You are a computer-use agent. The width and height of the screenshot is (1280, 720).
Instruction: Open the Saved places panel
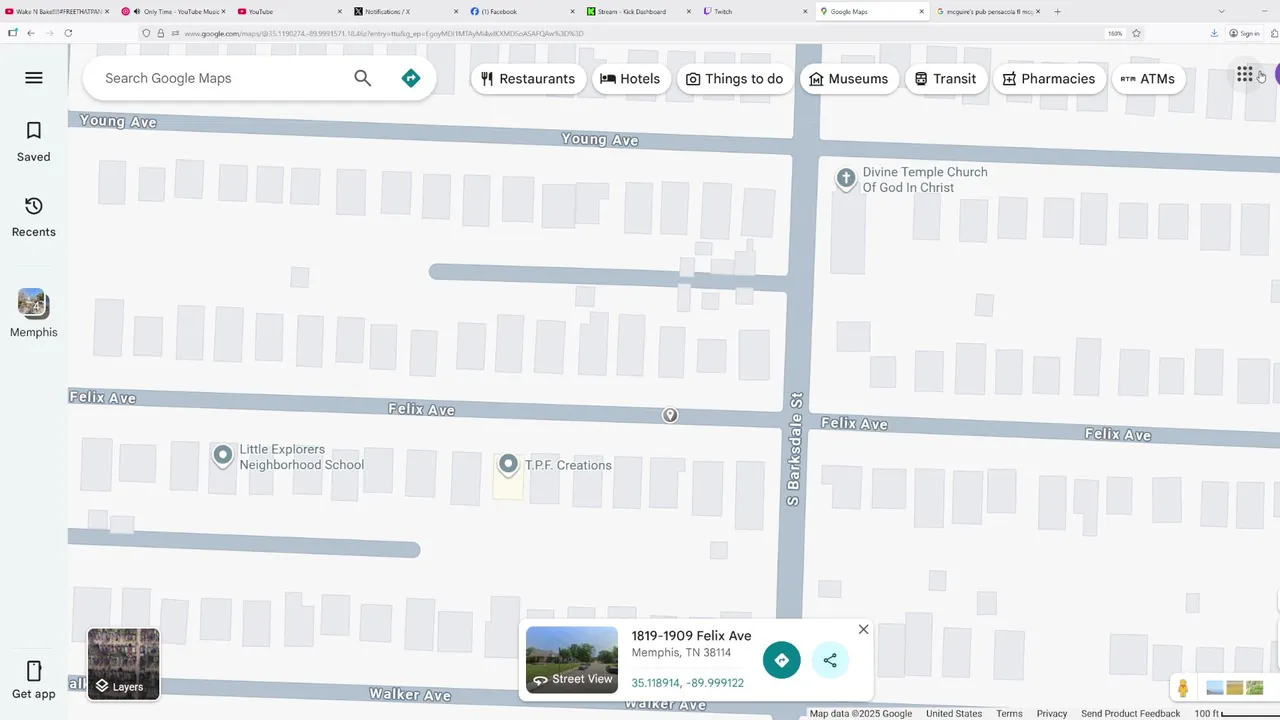click(x=33, y=142)
